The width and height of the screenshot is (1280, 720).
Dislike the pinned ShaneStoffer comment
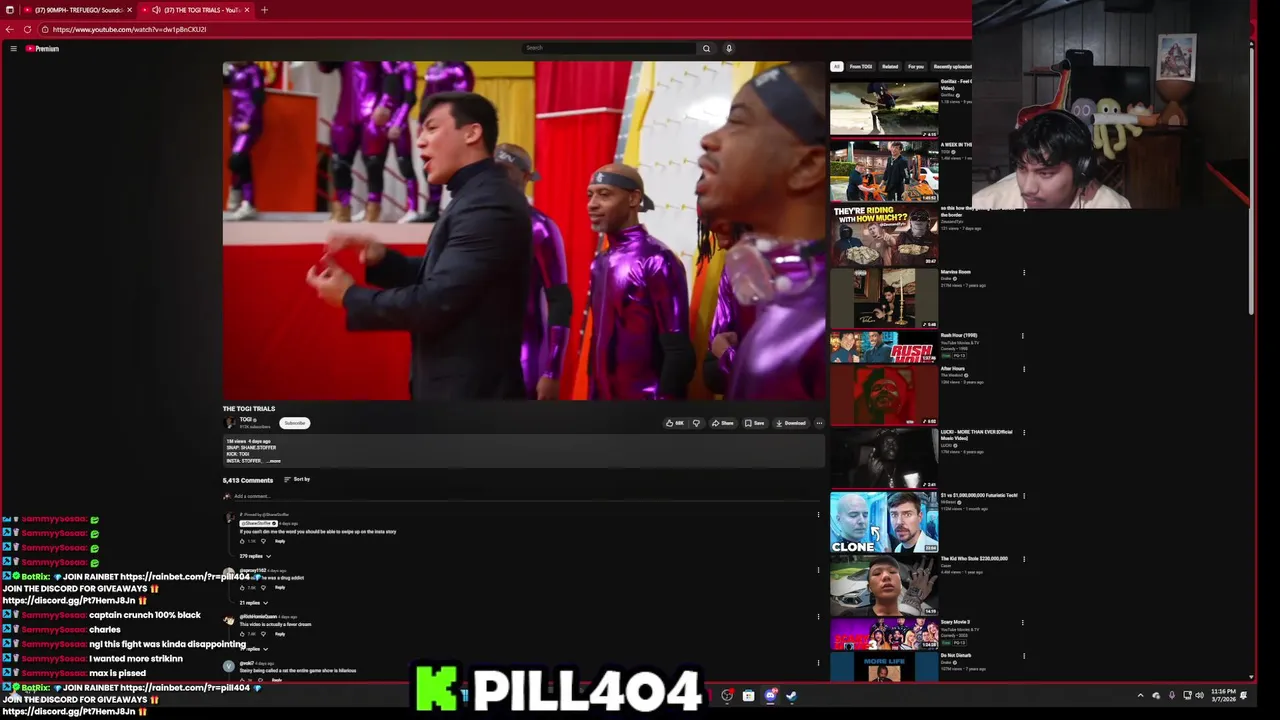[263, 541]
